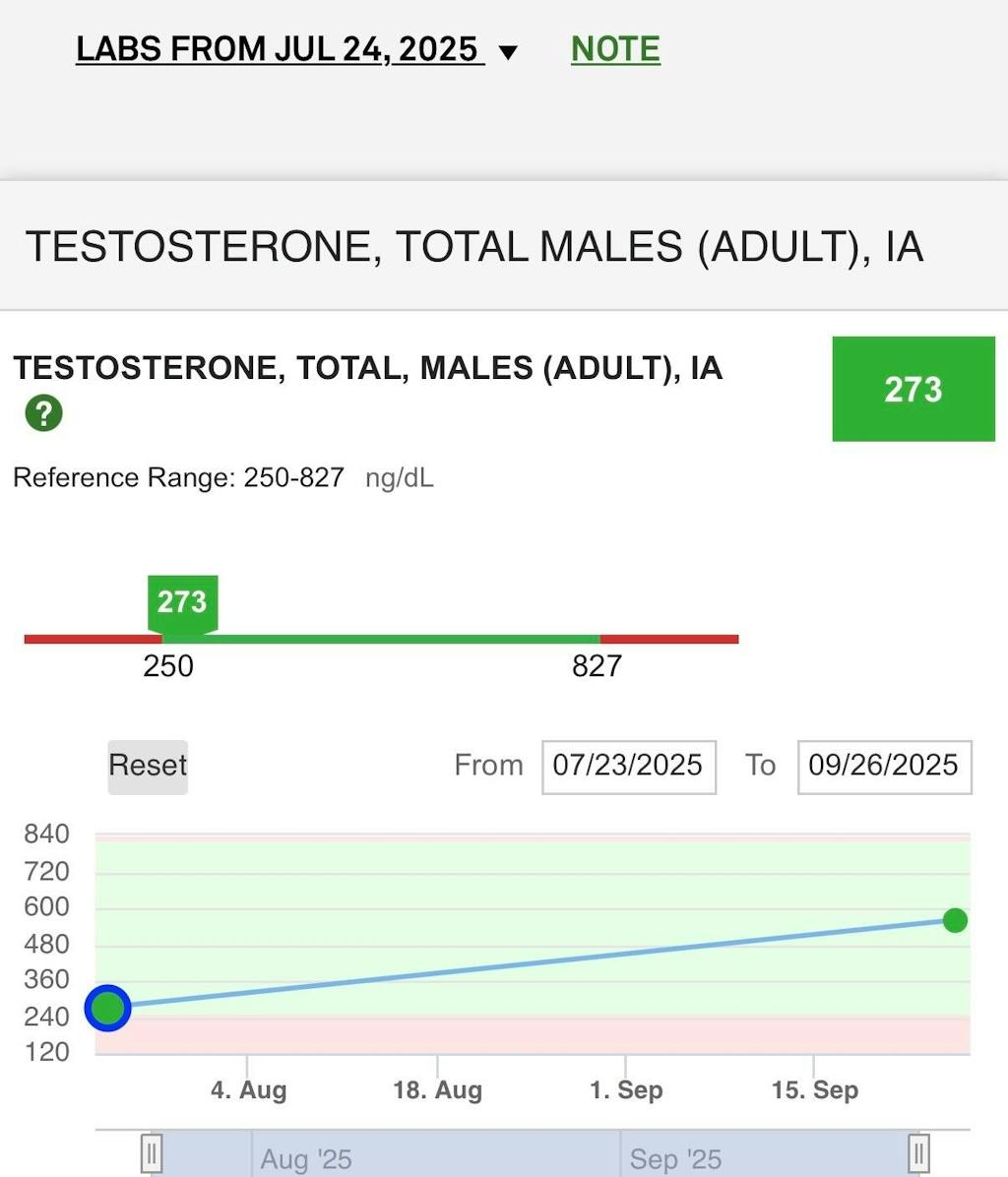
Task: Click the blue trend line on the chart
Action: [532, 963]
